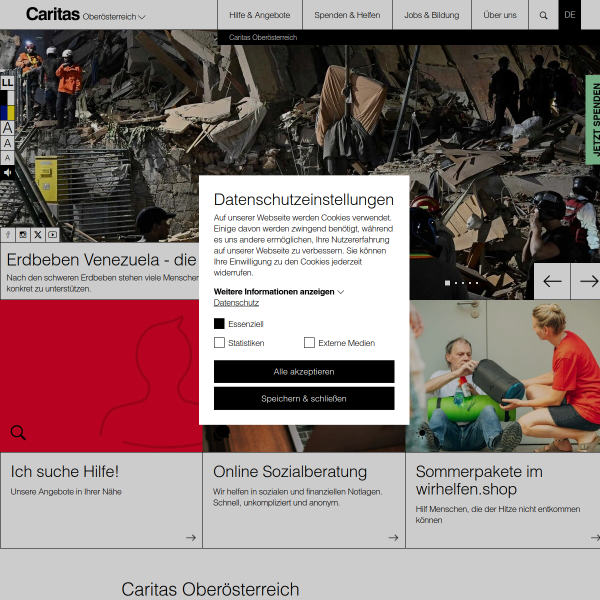Viewport: 600px width, 600px height.
Task: Click the Caritas Oberösterreich heading at page bottom
Action: (x=210, y=589)
